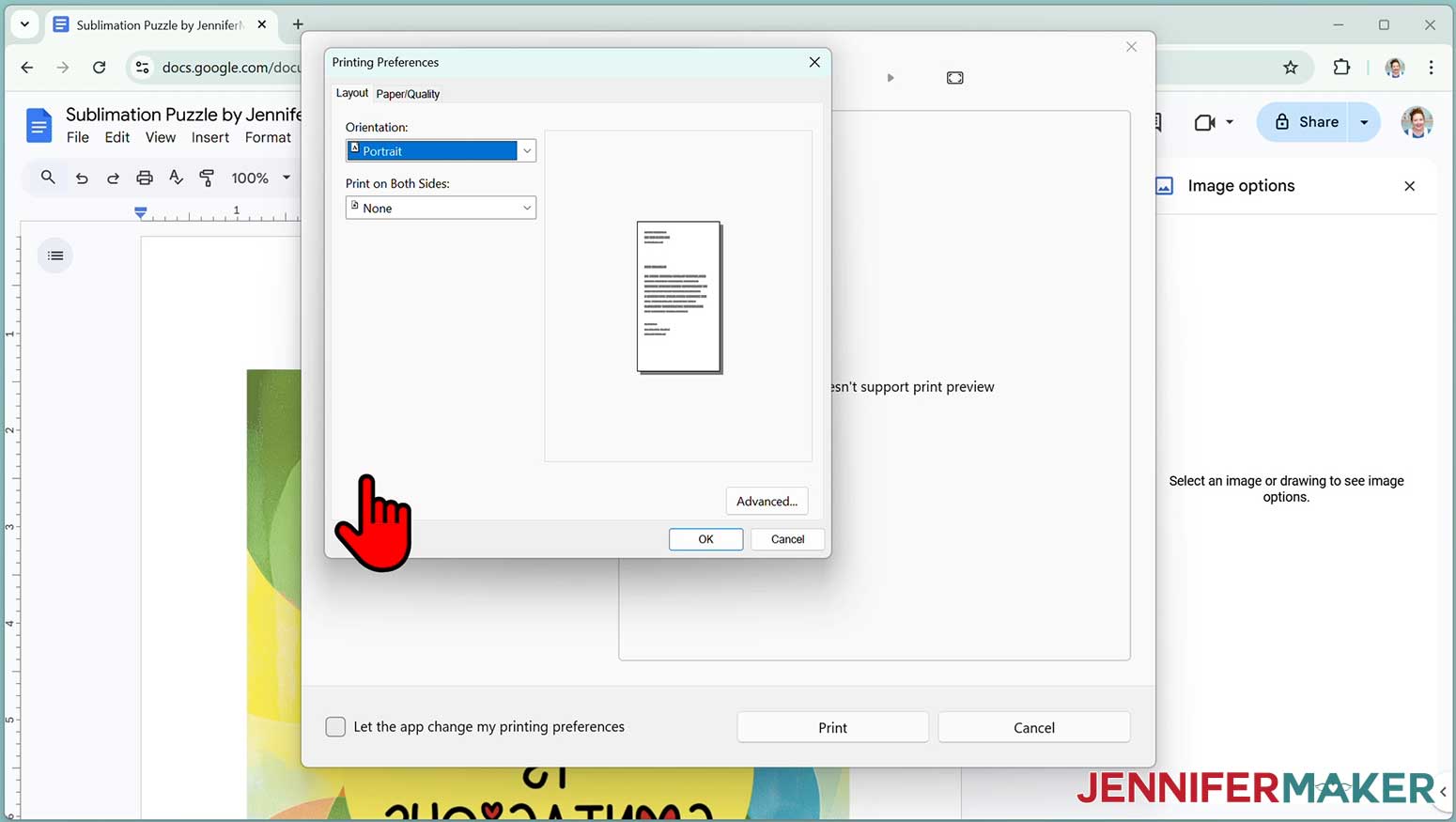Toggle the document outline icon
Screen dimensions: 1456x822
click(x=55, y=256)
